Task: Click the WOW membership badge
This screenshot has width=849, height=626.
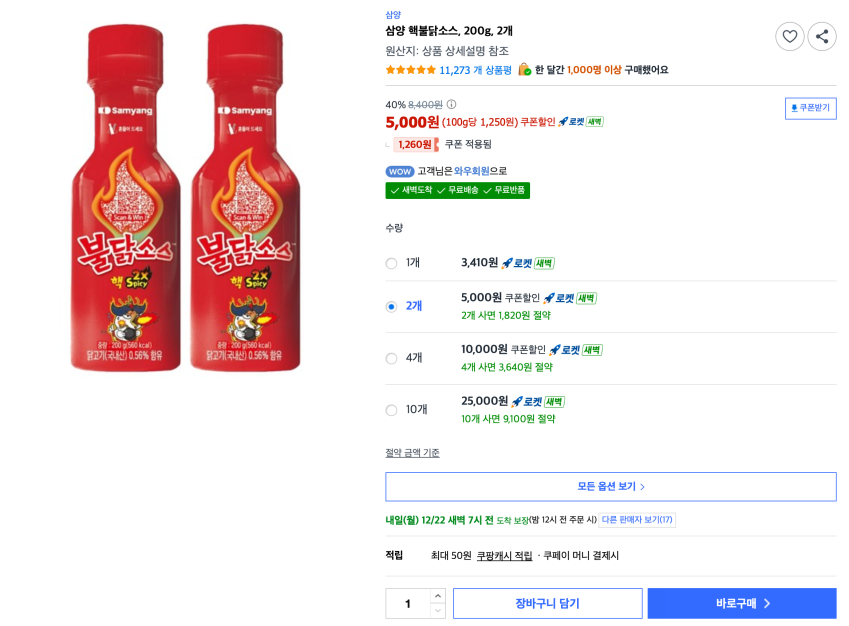Action: (x=399, y=171)
